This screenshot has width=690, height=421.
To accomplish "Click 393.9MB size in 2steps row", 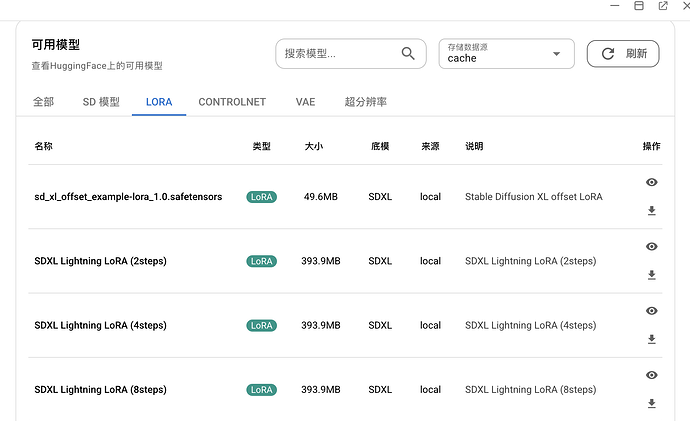I will pyautogui.click(x=321, y=261).
